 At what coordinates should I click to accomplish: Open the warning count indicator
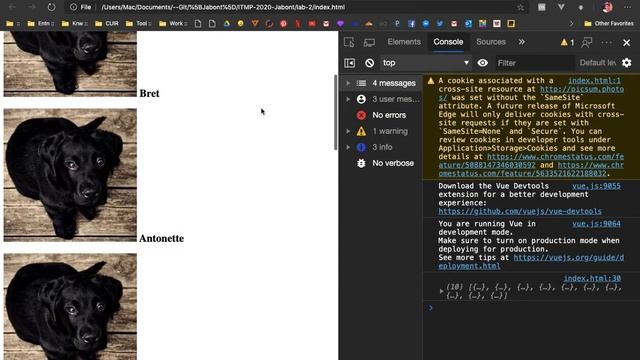[x=567, y=42]
